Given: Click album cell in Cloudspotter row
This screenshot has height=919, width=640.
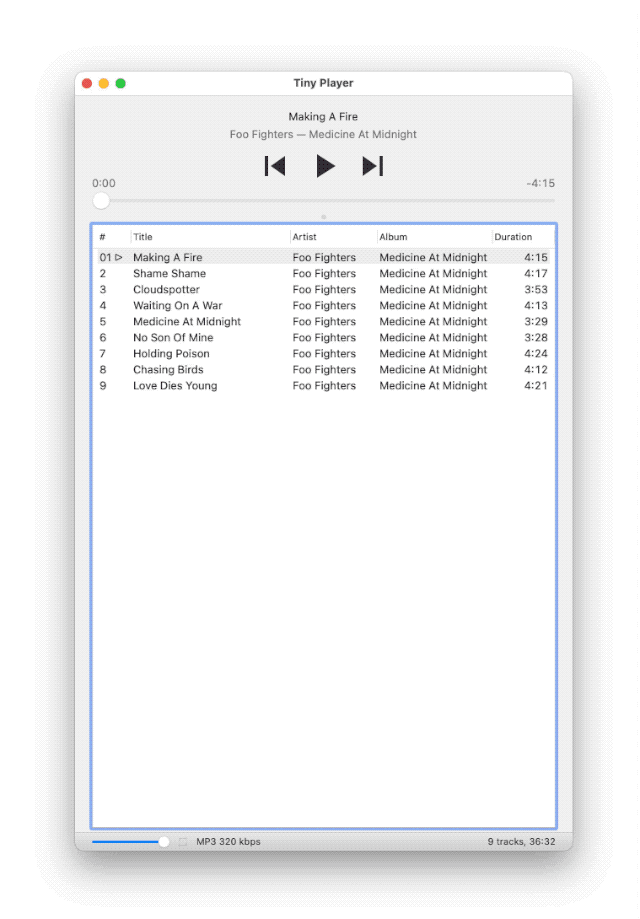Looking at the screenshot, I should pyautogui.click(x=433, y=290).
